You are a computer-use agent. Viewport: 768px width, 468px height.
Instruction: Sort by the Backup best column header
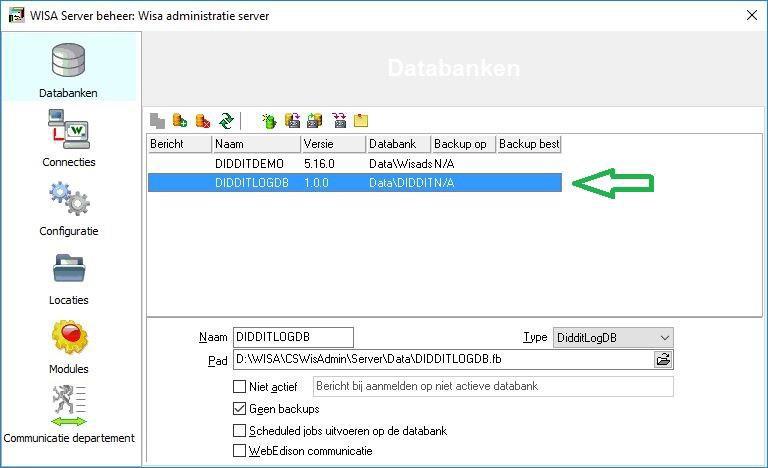(528, 144)
